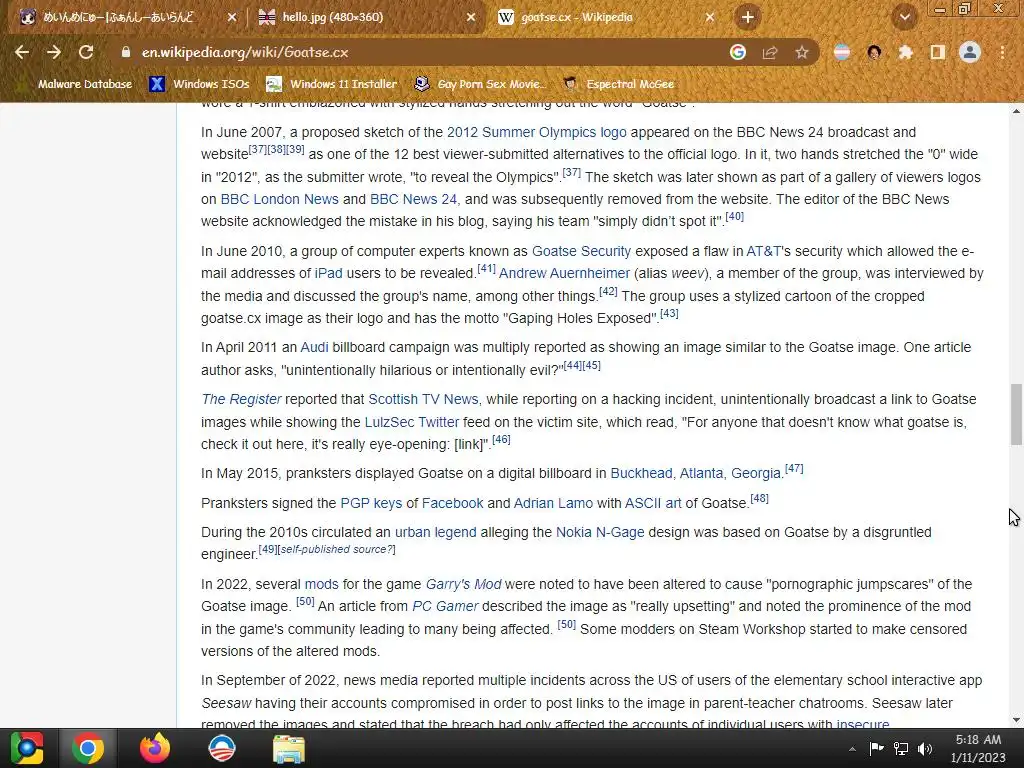This screenshot has width=1024, height=768.
Task: Expand the tab search dropdown
Action: point(904,17)
